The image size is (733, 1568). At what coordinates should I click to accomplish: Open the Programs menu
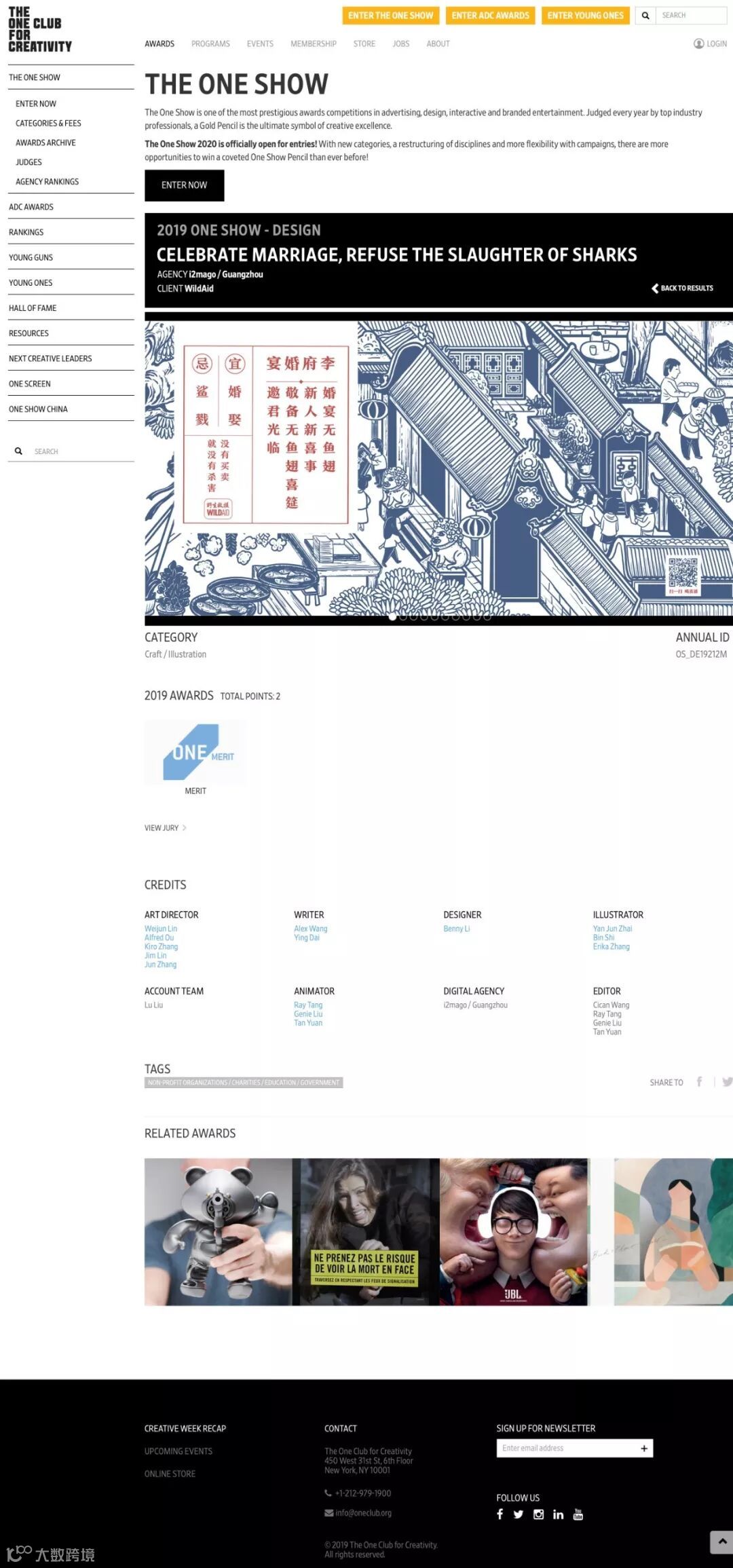[210, 43]
